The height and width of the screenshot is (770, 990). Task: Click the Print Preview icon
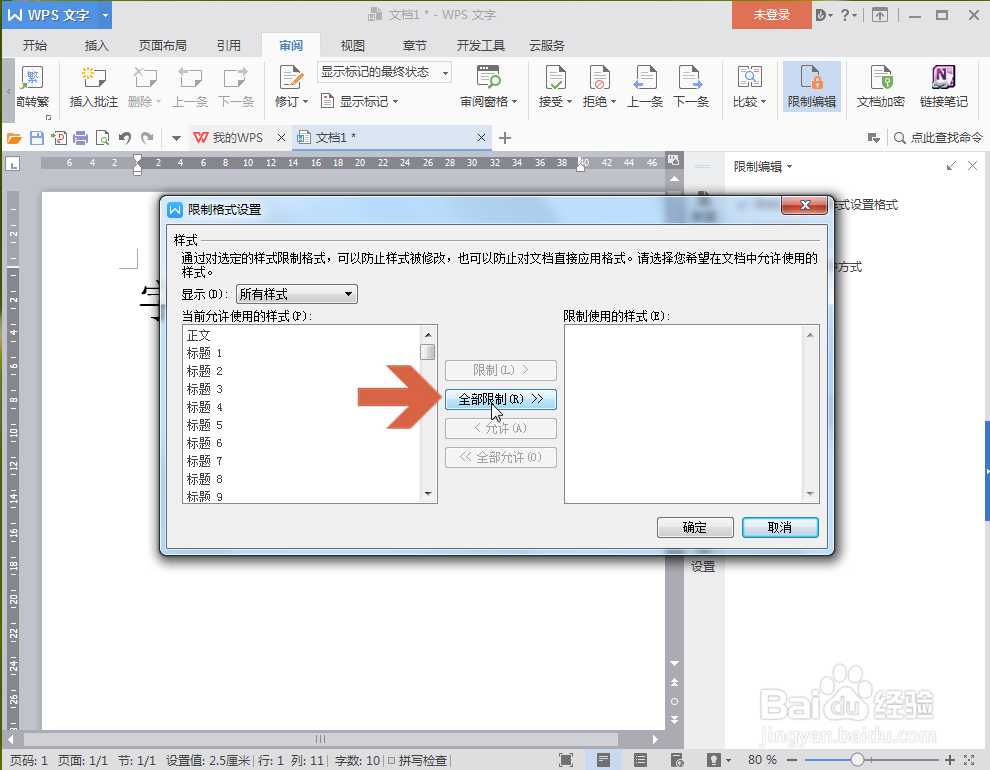[102, 138]
